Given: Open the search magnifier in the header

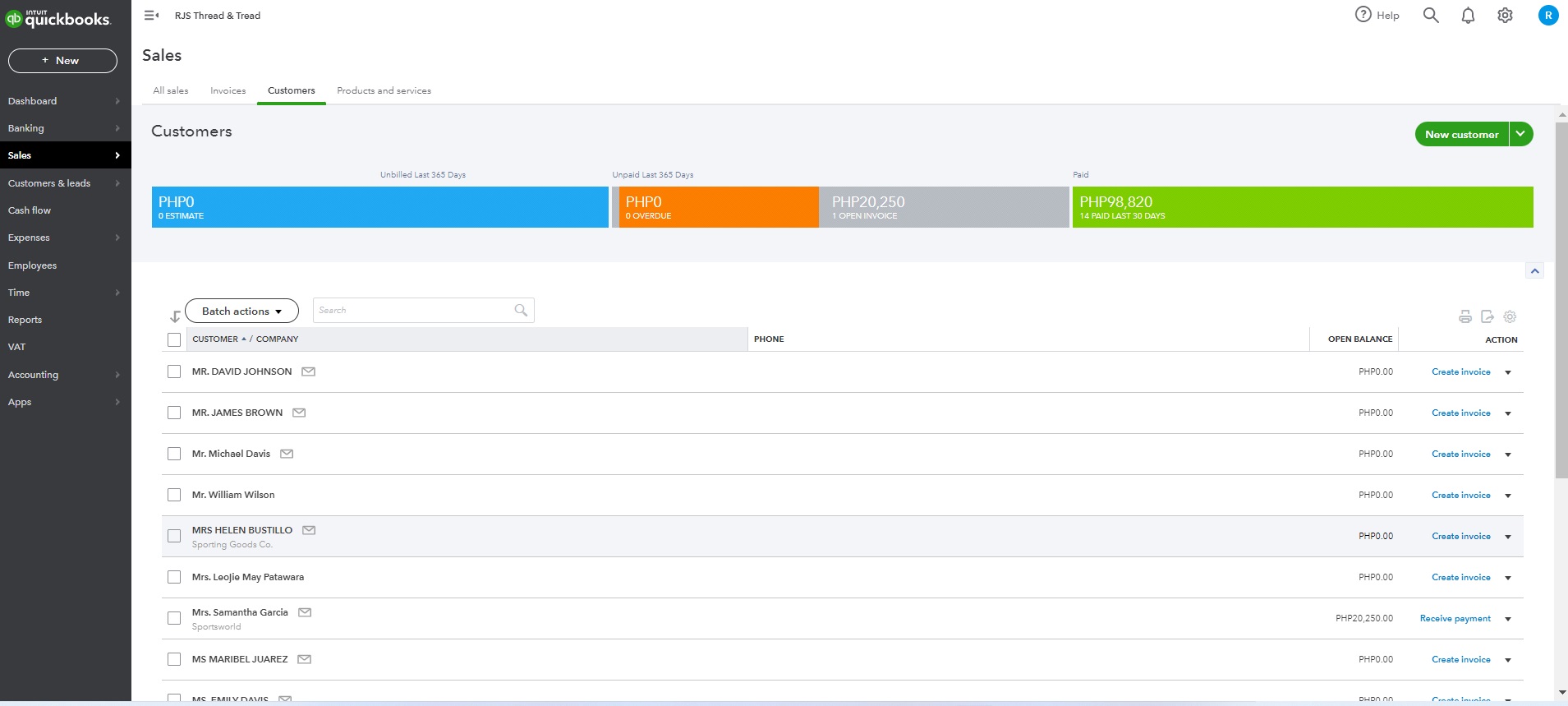Looking at the screenshot, I should point(1431,15).
